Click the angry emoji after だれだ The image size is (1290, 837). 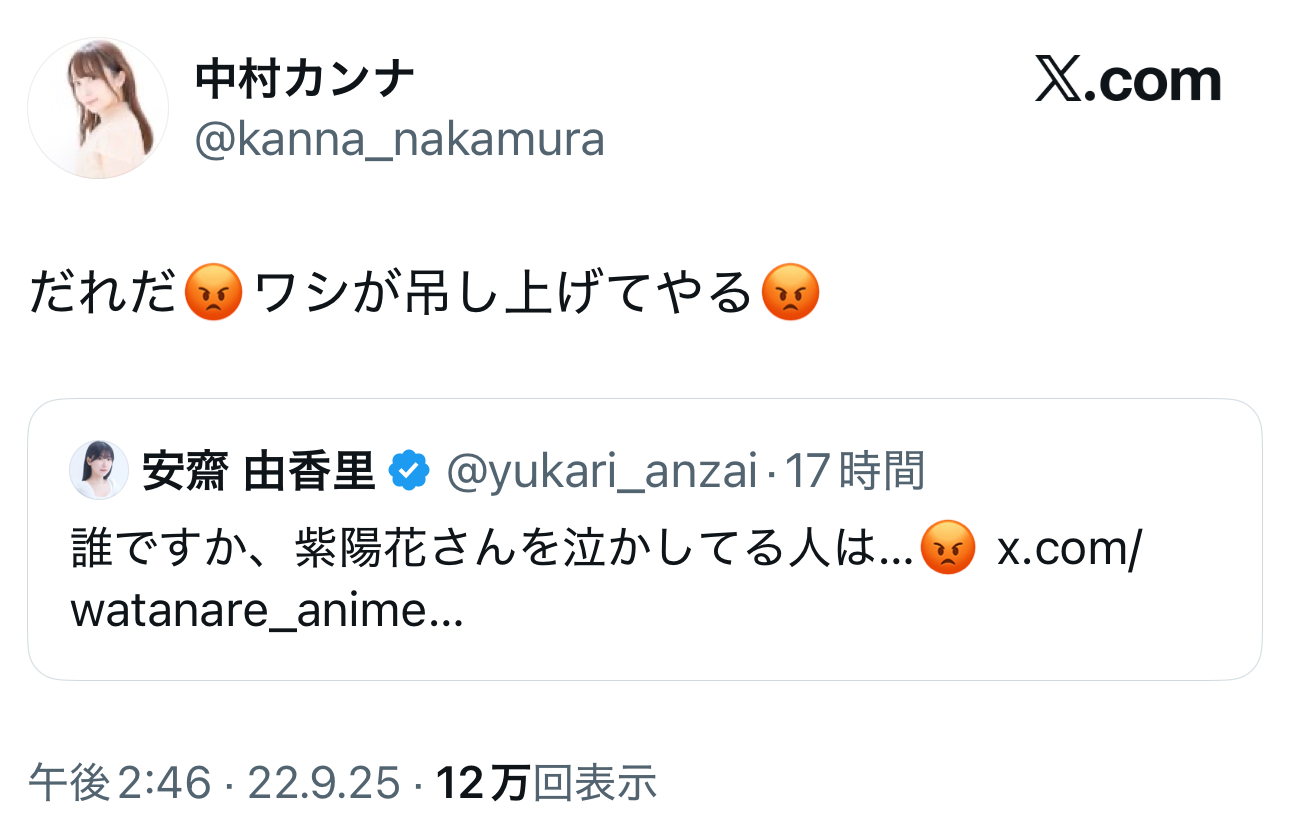215,294
